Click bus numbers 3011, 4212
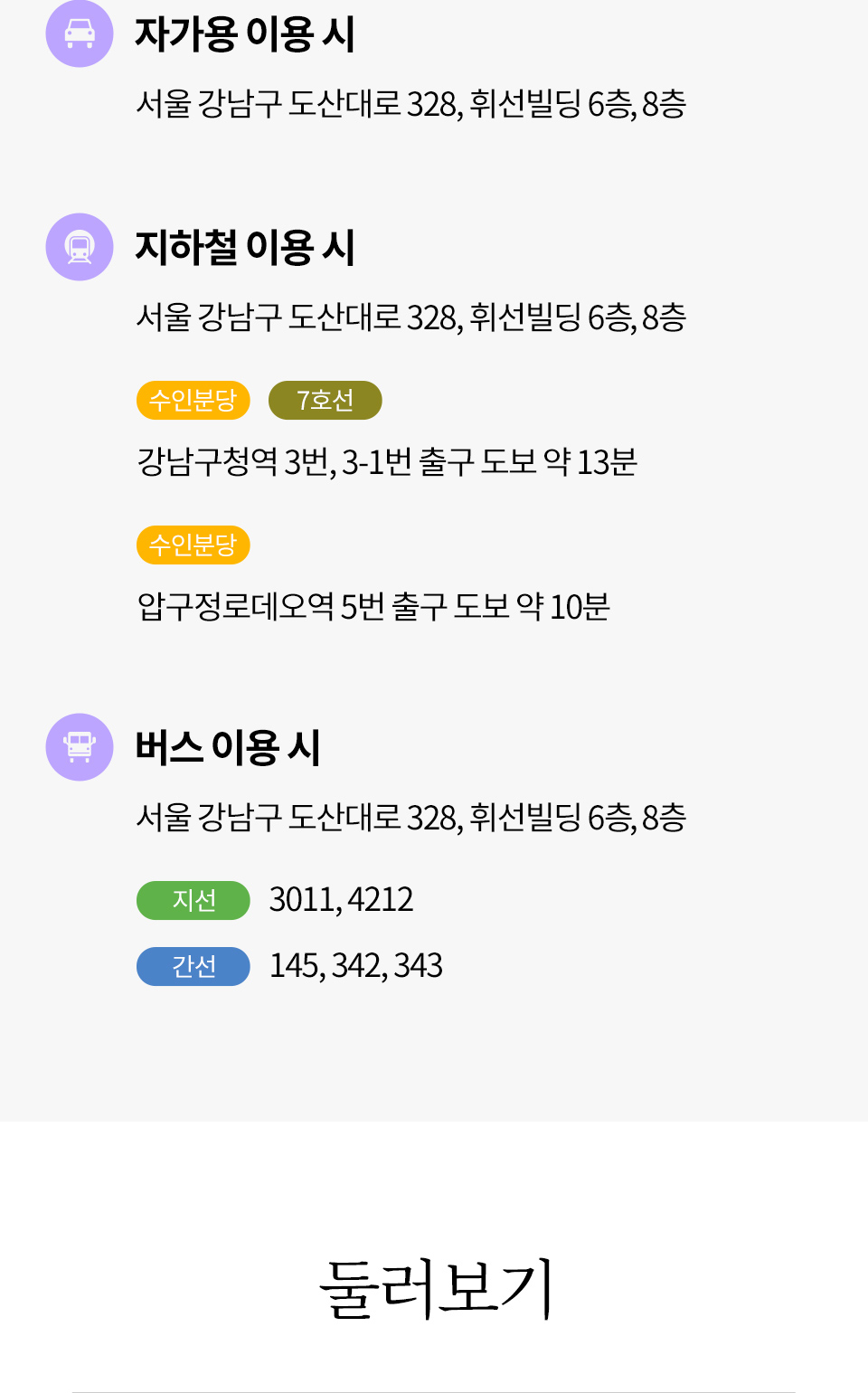This screenshot has height=1393, width=868. tap(341, 900)
